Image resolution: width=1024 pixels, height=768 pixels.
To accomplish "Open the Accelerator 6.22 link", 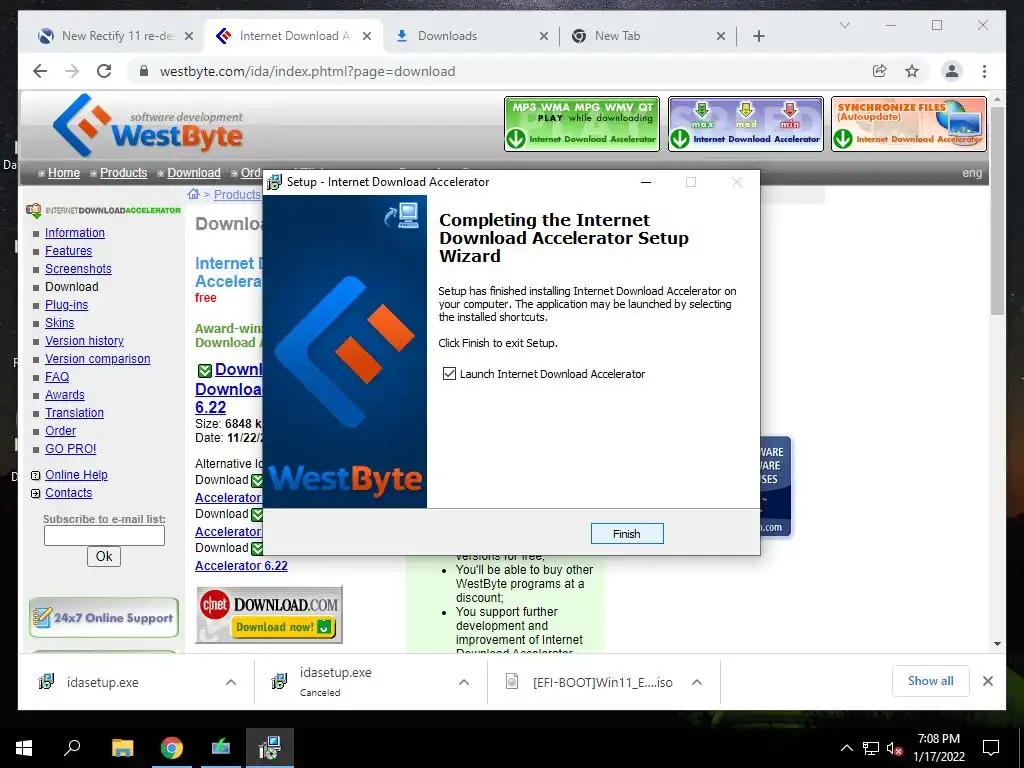I will (x=241, y=566).
